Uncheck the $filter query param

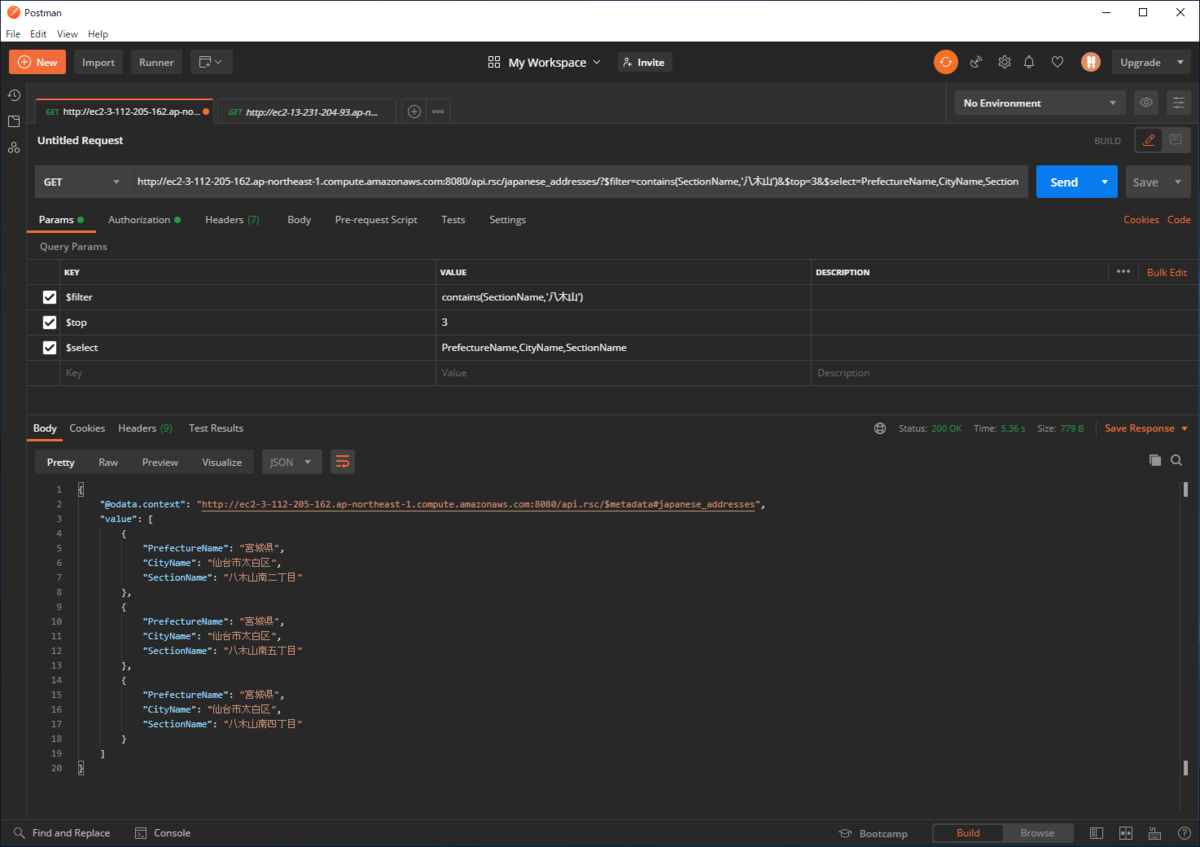pyautogui.click(x=50, y=297)
